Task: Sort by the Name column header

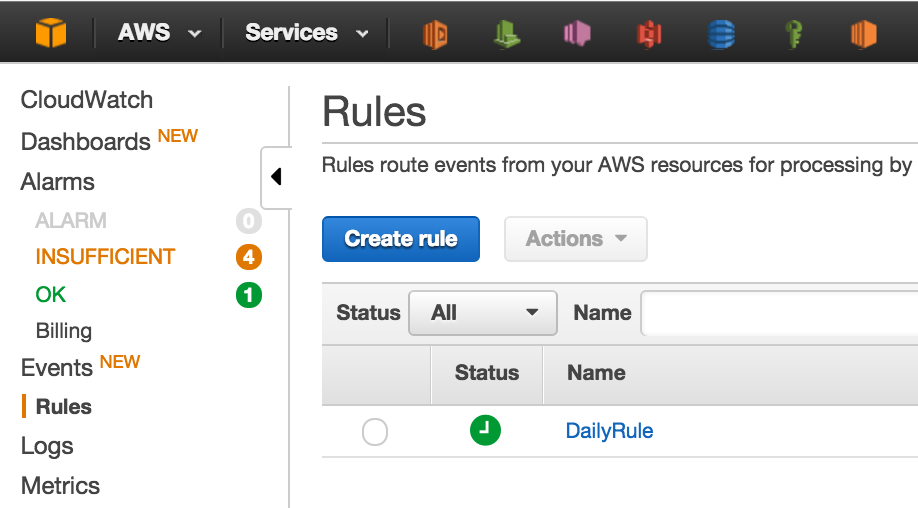Action: [x=596, y=373]
